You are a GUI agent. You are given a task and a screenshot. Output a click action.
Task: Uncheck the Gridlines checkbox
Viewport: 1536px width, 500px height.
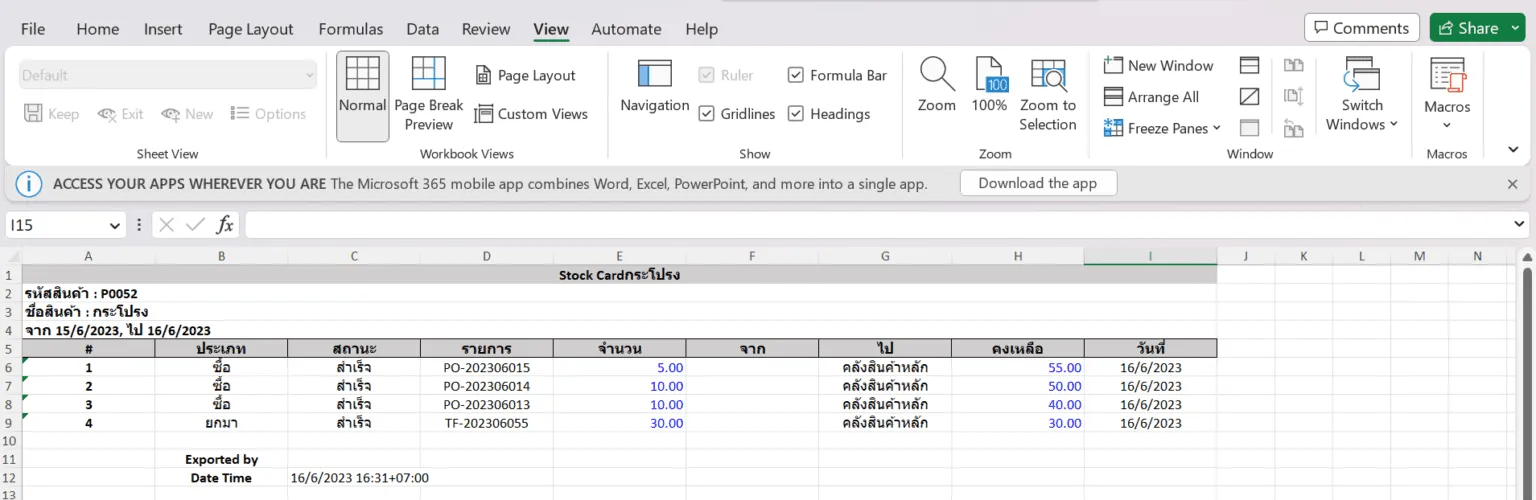(x=707, y=114)
